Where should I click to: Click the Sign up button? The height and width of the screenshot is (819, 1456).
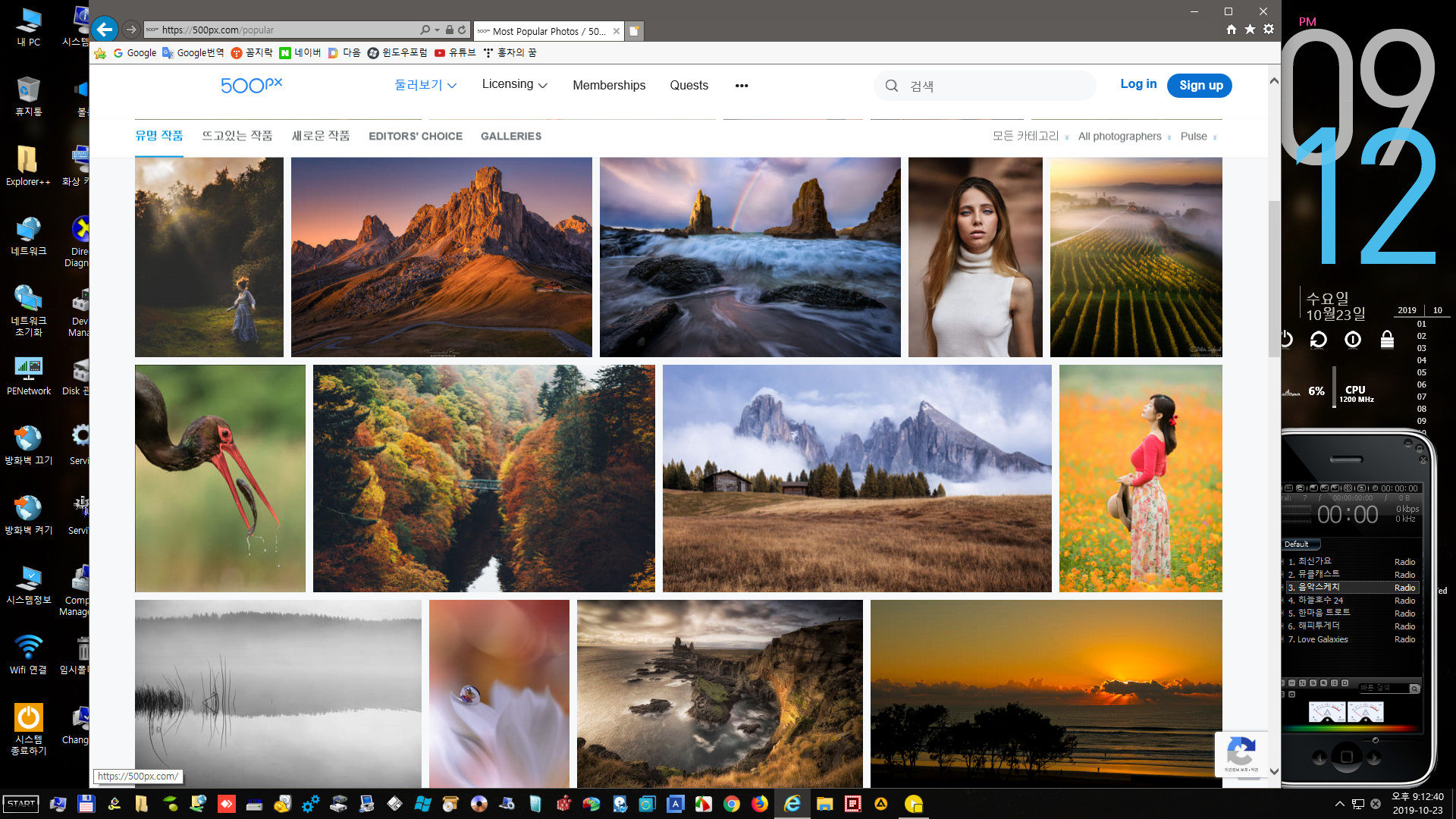click(x=1200, y=86)
